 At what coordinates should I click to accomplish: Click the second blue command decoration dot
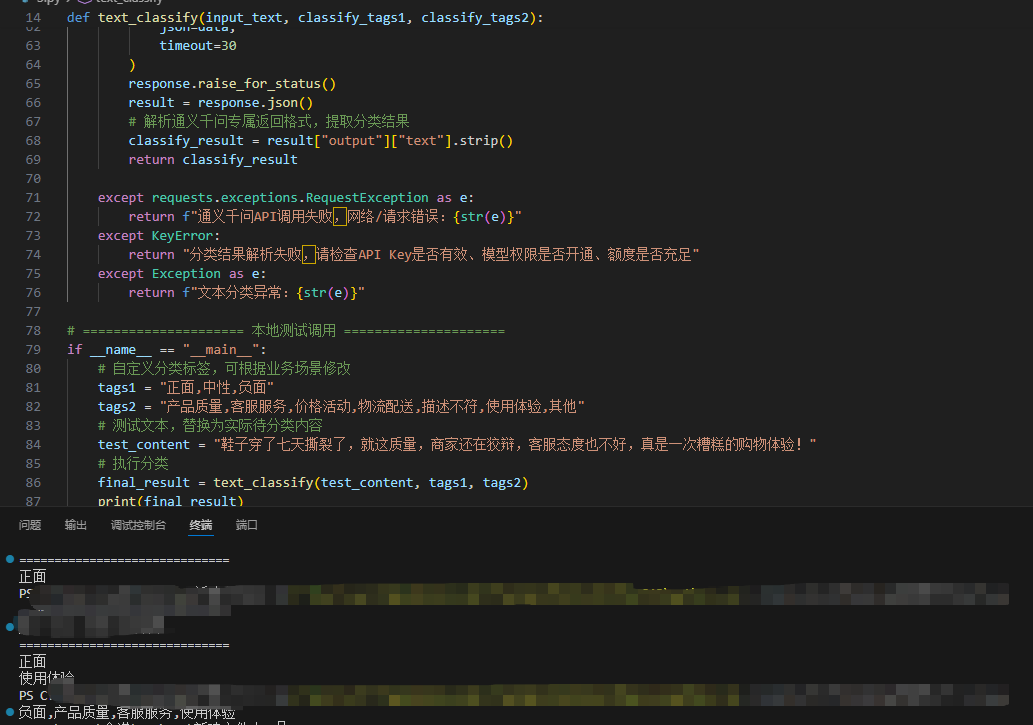pos(10,629)
